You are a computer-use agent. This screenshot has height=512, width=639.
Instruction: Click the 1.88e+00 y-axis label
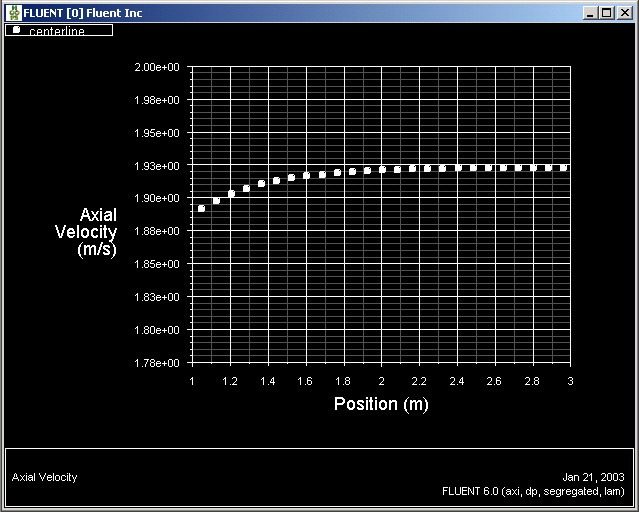(157, 231)
